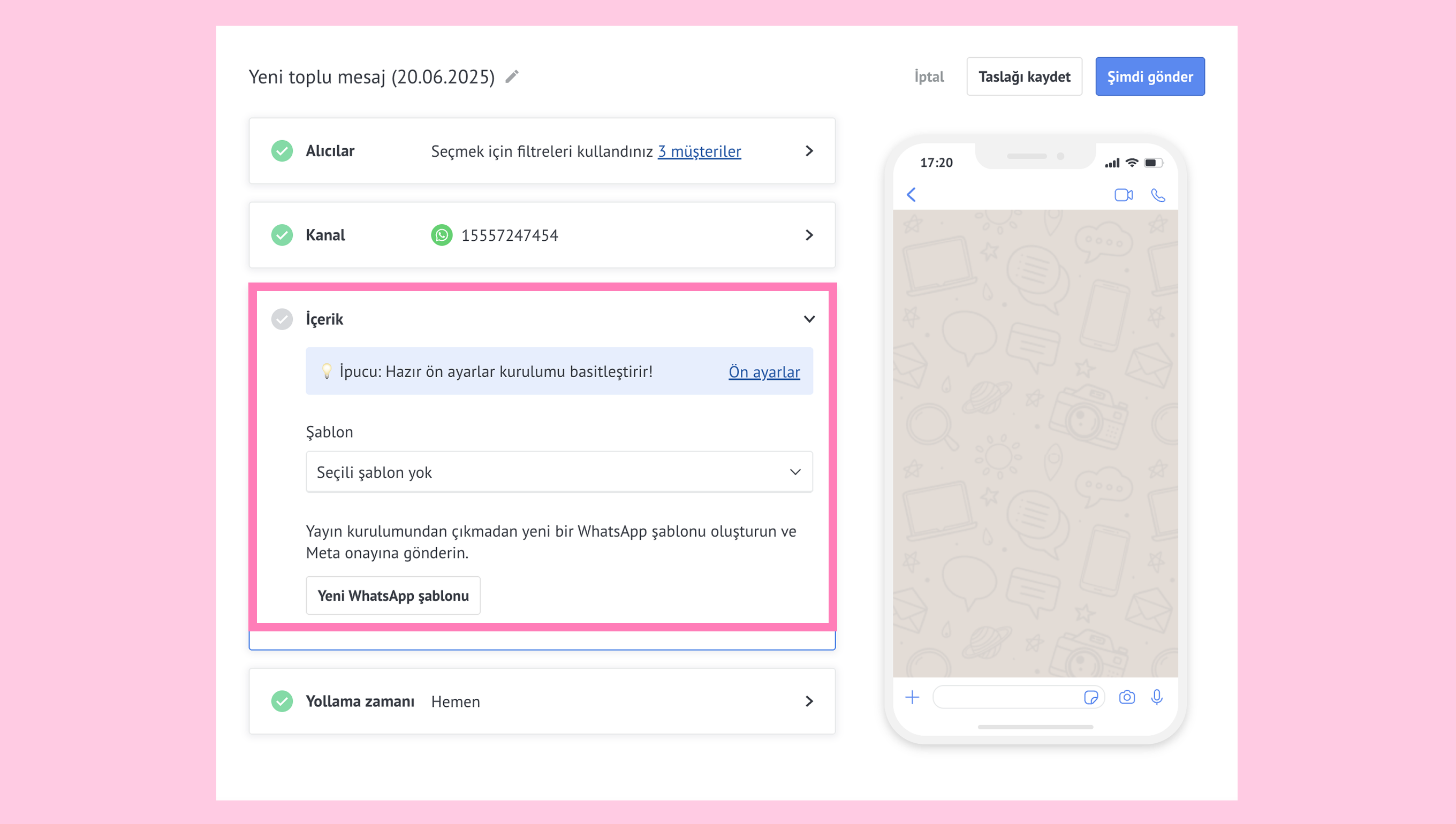Image resolution: width=1456 pixels, height=824 pixels.
Task: Open the Ön ayarlar link
Action: pos(764,372)
